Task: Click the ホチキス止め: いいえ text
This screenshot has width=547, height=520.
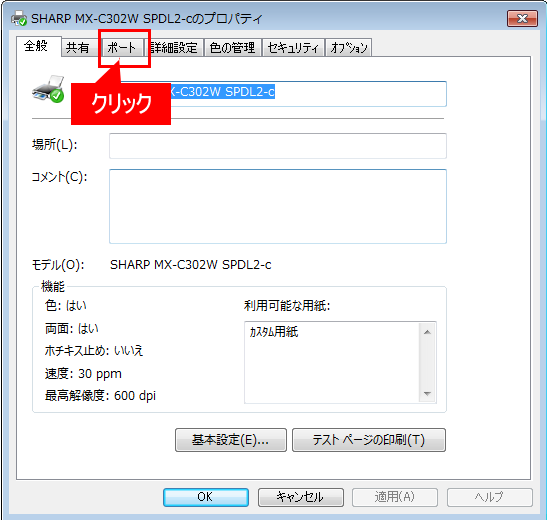Action: click(94, 351)
